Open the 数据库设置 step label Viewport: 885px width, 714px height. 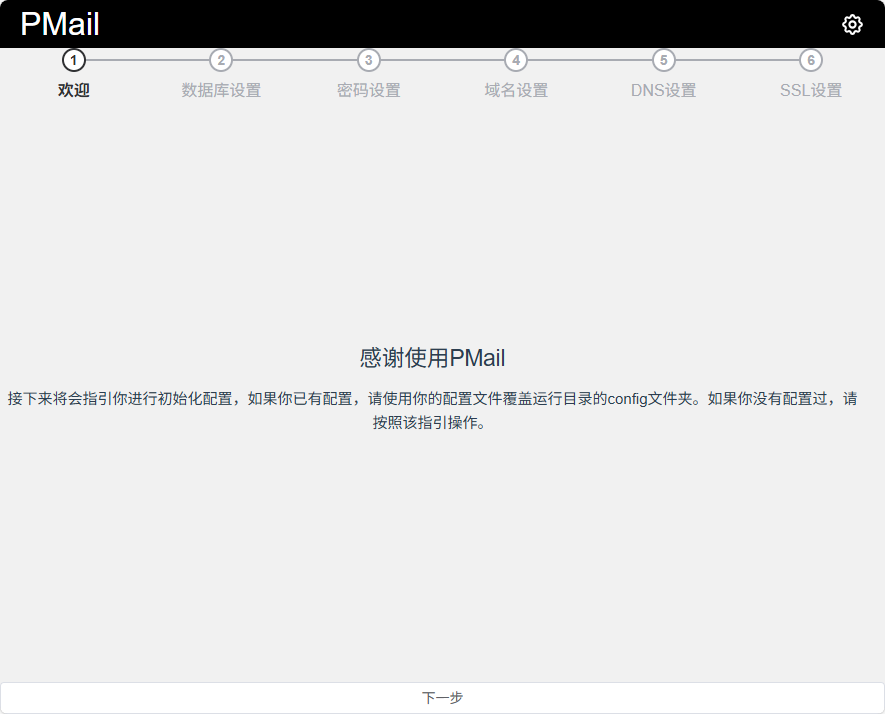(221, 90)
